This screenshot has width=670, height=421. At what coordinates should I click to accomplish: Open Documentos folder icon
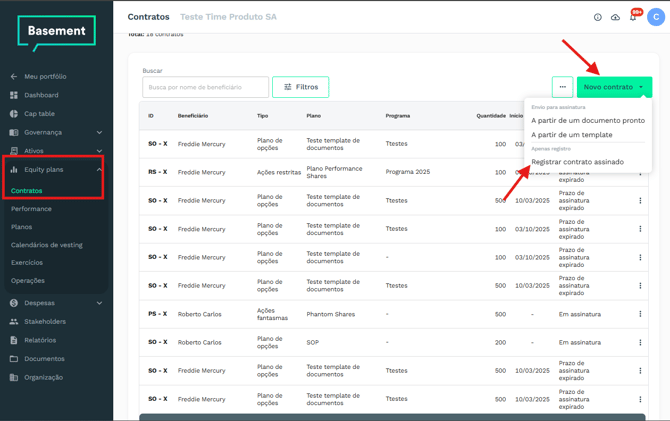[14, 359]
